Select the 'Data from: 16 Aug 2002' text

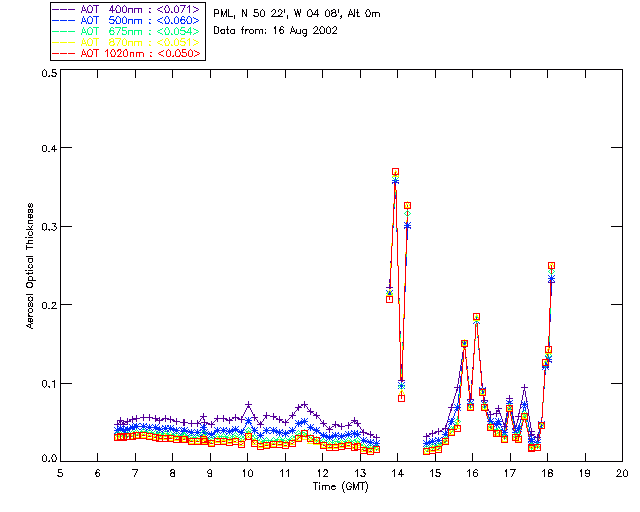point(276,31)
